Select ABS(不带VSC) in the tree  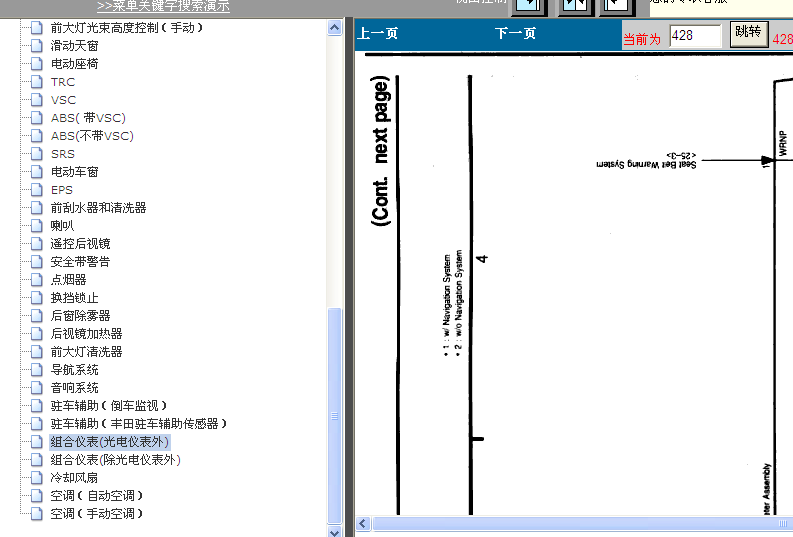tap(92, 136)
